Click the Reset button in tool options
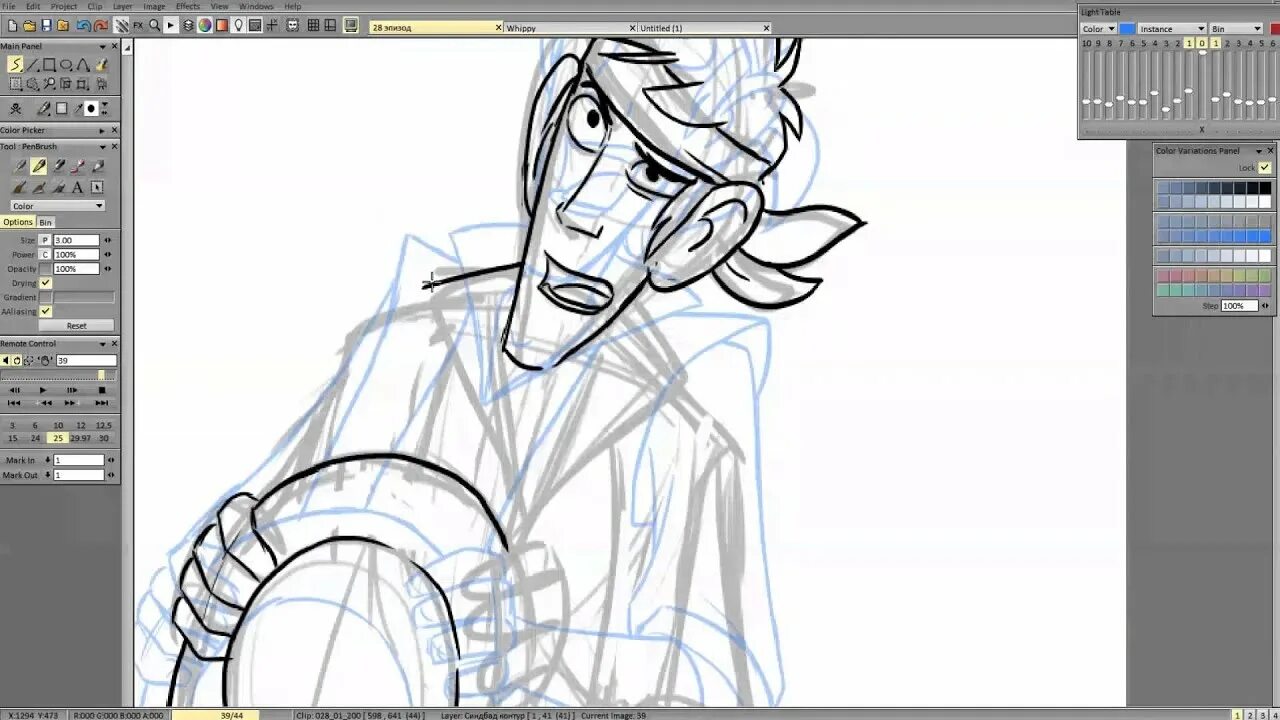 point(77,325)
